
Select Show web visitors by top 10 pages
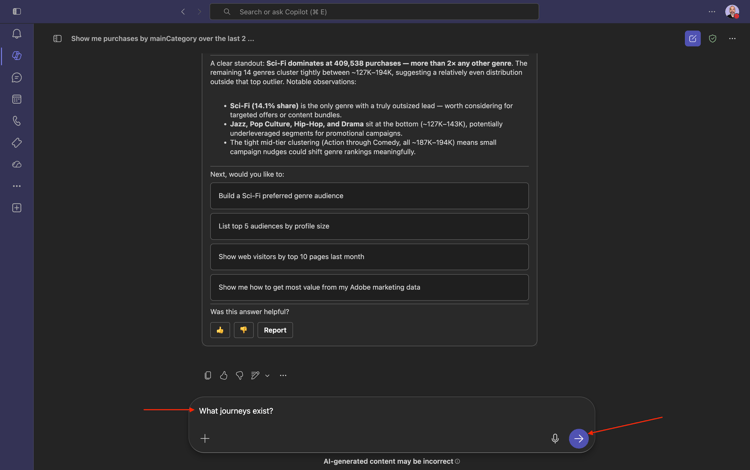(x=369, y=257)
